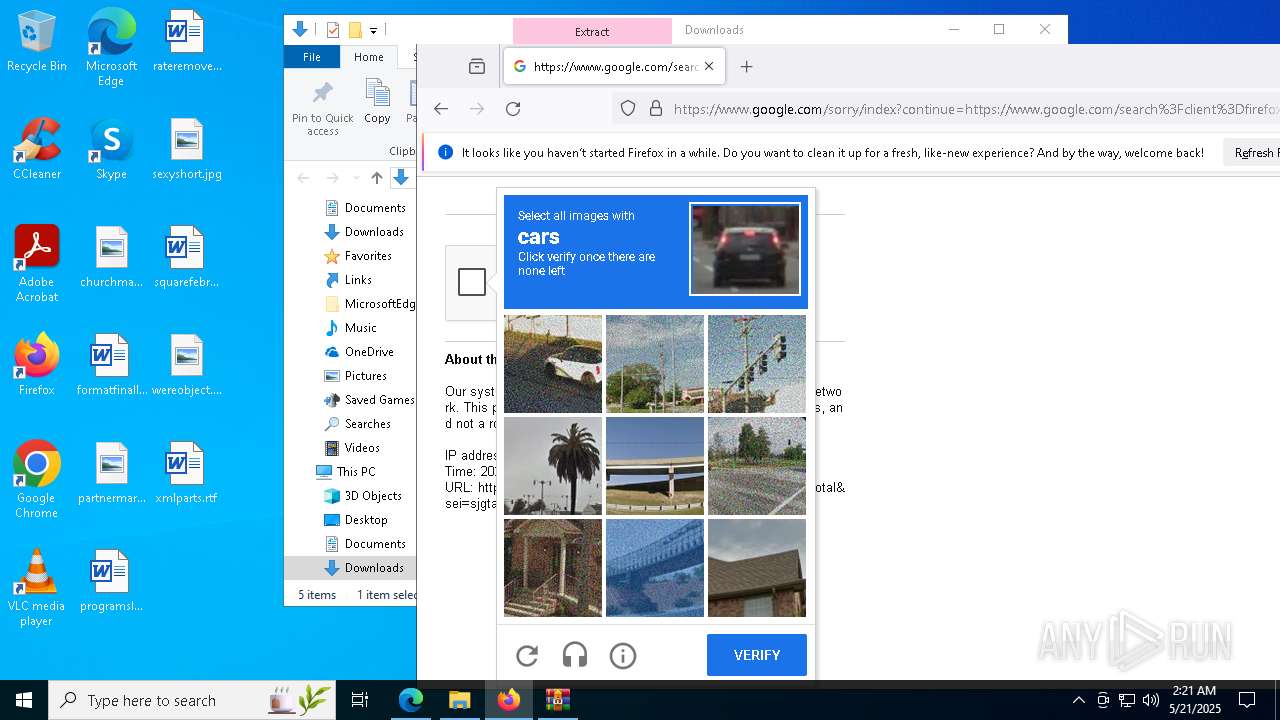Tick the I'm not a robot checkbox
This screenshot has width=1280, height=720.
[x=472, y=282]
